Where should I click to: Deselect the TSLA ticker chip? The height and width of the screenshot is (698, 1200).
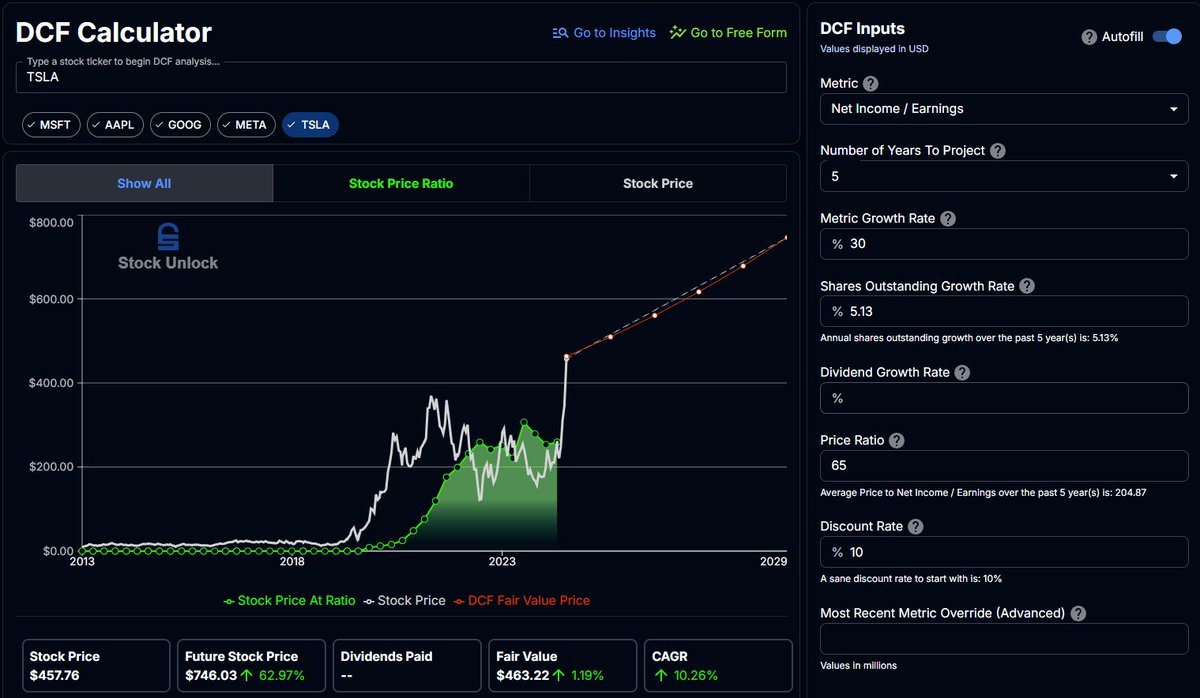coord(311,125)
